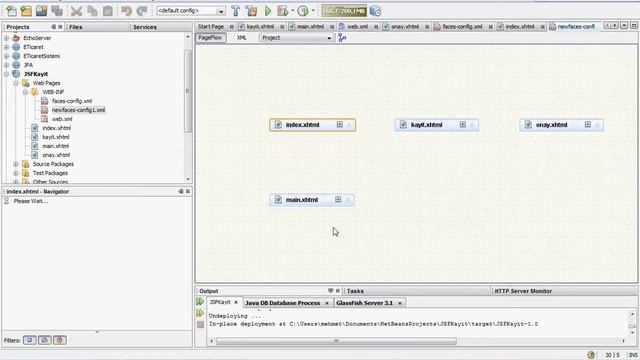
Task: Debug the main project
Action: coord(282,11)
